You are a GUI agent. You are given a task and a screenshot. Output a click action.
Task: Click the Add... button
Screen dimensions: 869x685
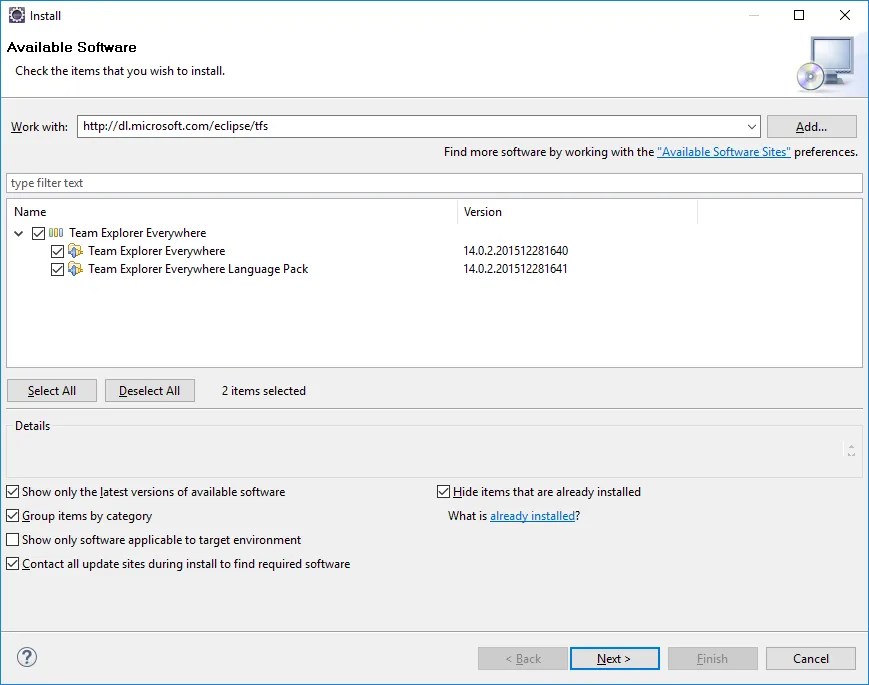point(811,126)
